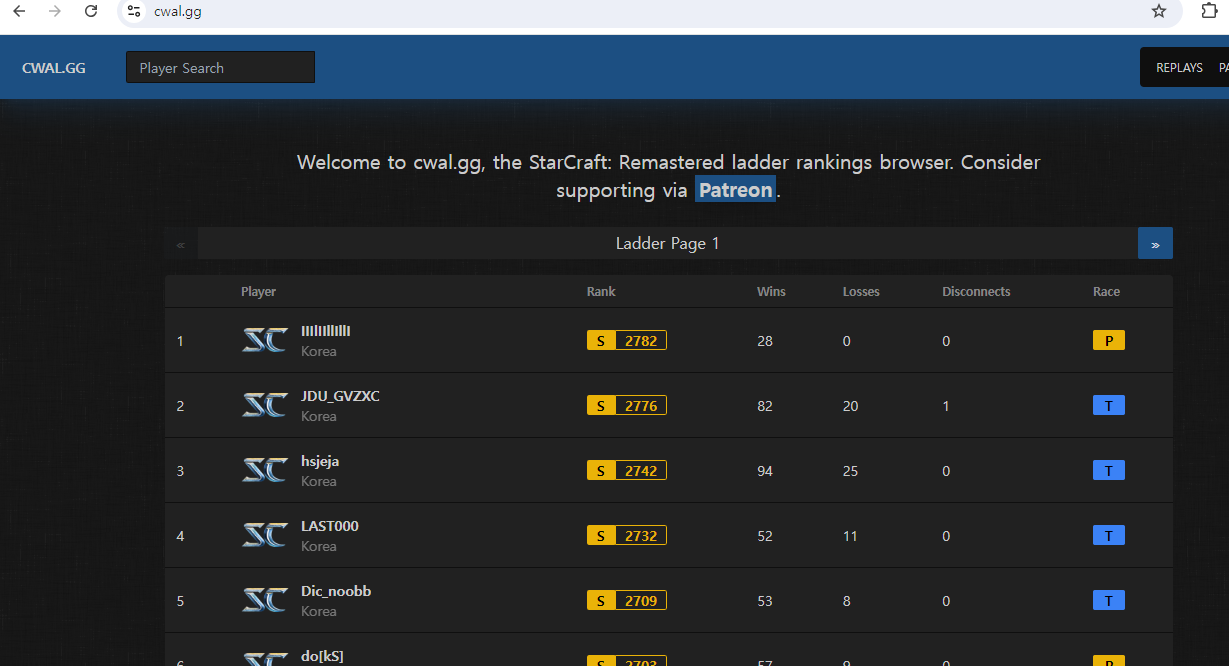Click wins value 82 for JDU_GVZXC
The height and width of the screenshot is (666, 1229).
click(765, 406)
